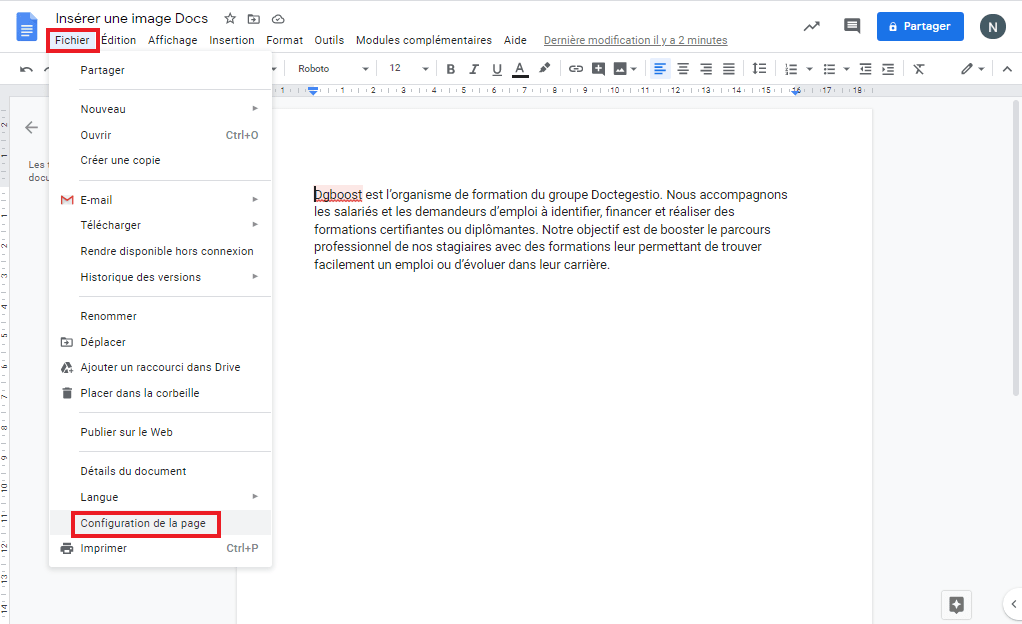Toggle bold formatting
The image size is (1022, 624).
[451, 68]
